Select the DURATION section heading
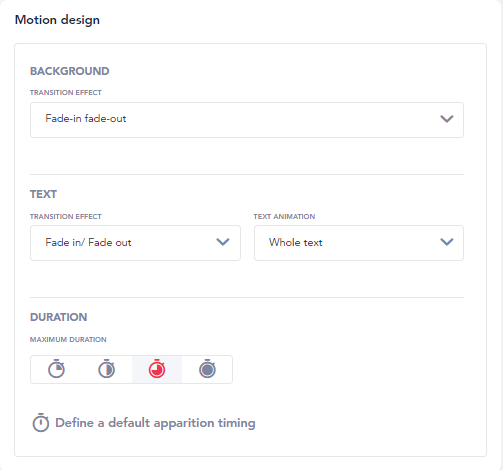 pos(59,317)
